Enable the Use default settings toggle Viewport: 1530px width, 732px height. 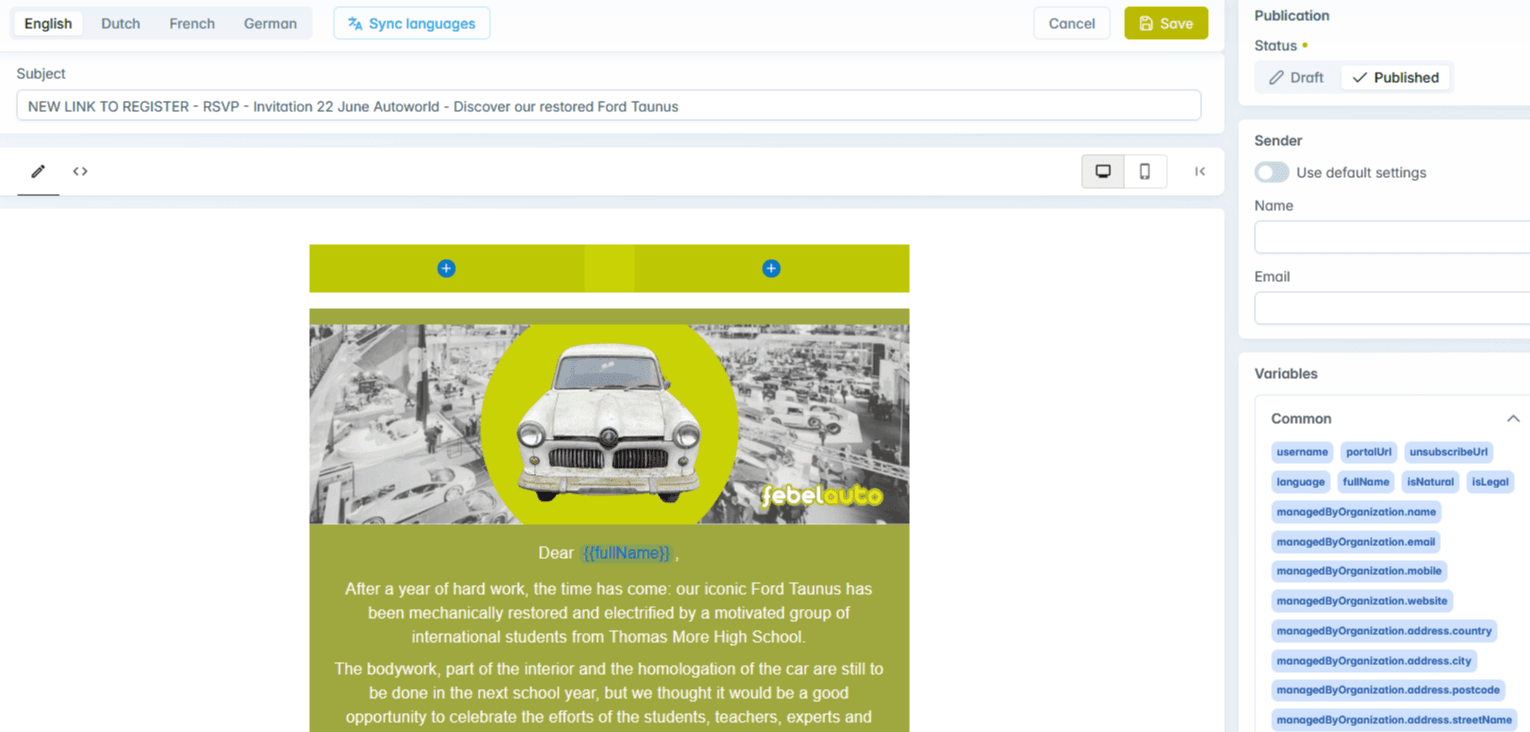(x=1271, y=172)
